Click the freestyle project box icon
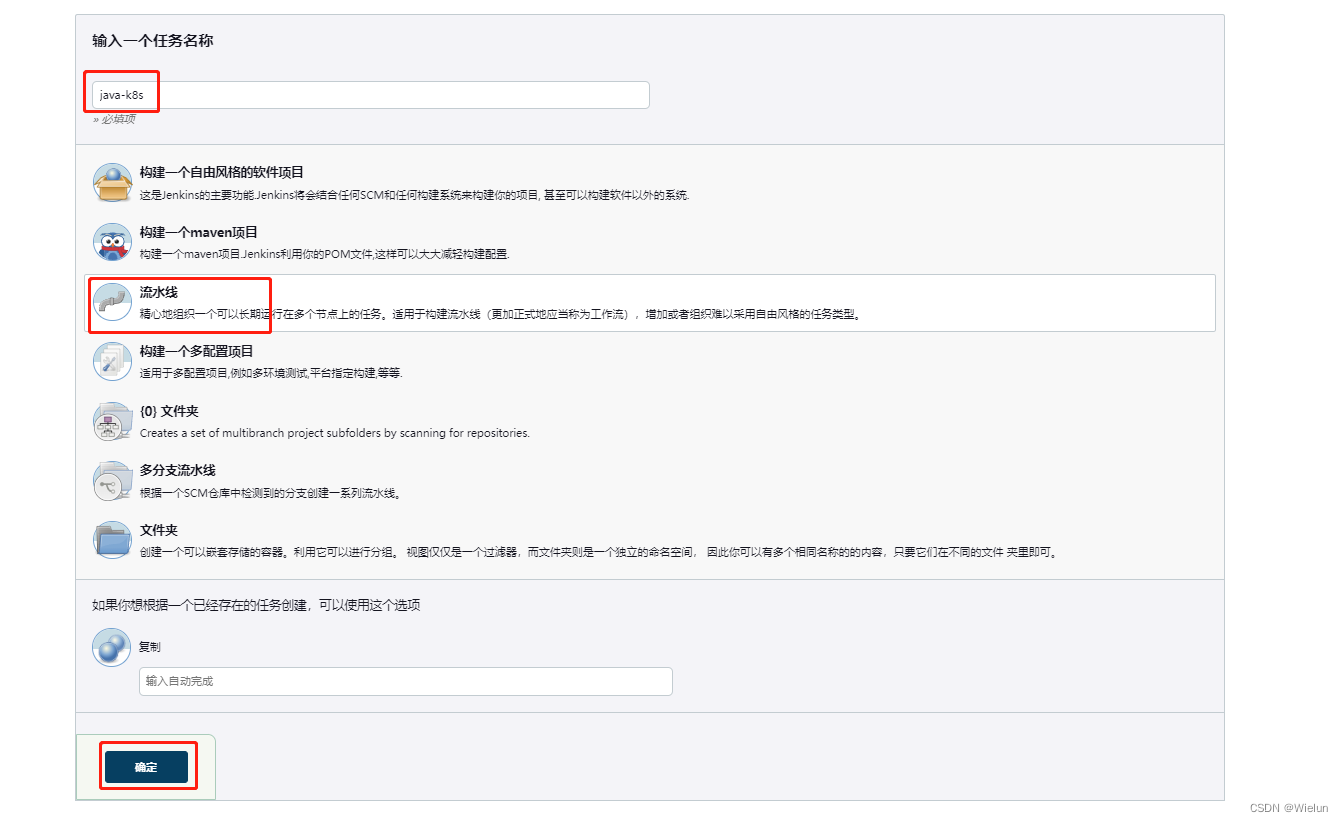Image resolution: width=1343 pixels, height=822 pixels. coord(112,183)
